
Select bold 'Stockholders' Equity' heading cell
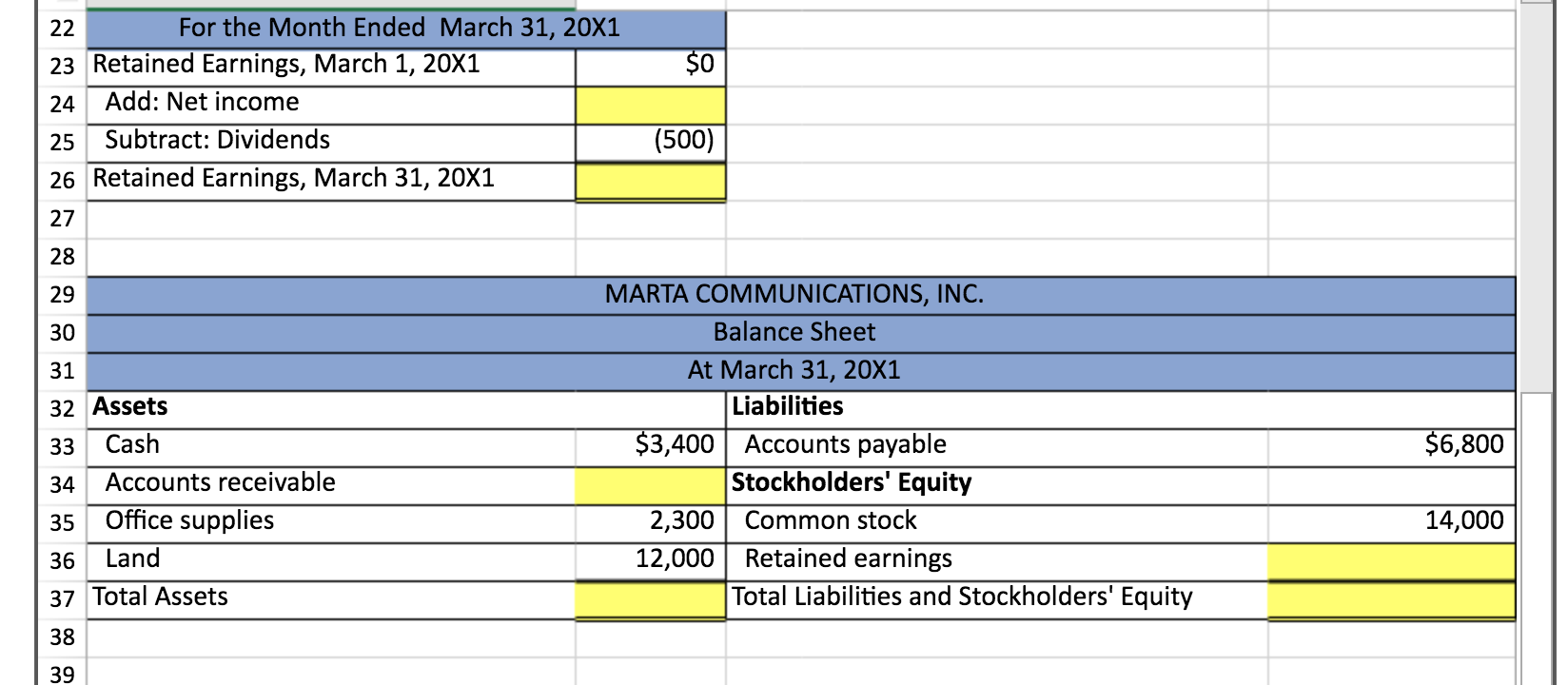point(997,486)
